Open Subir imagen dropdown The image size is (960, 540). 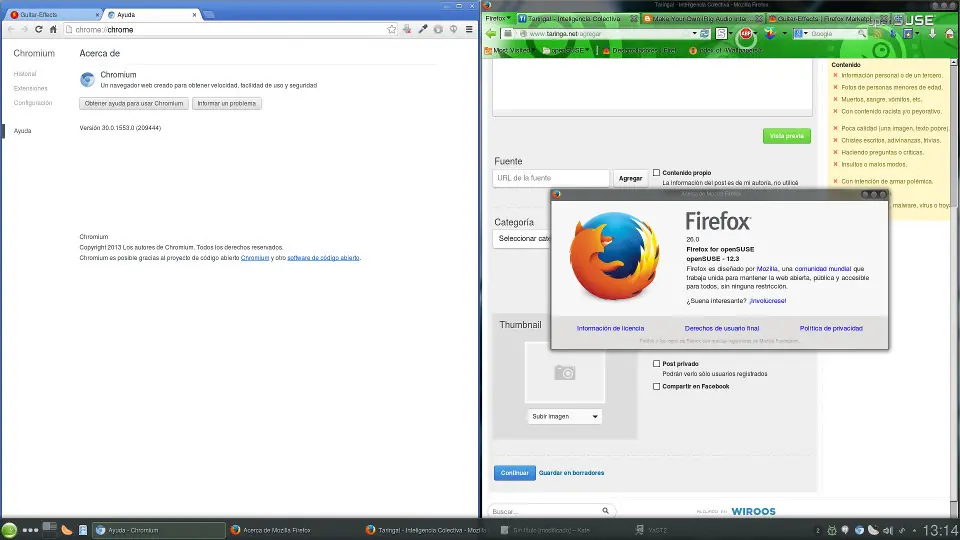tap(564, 416)
